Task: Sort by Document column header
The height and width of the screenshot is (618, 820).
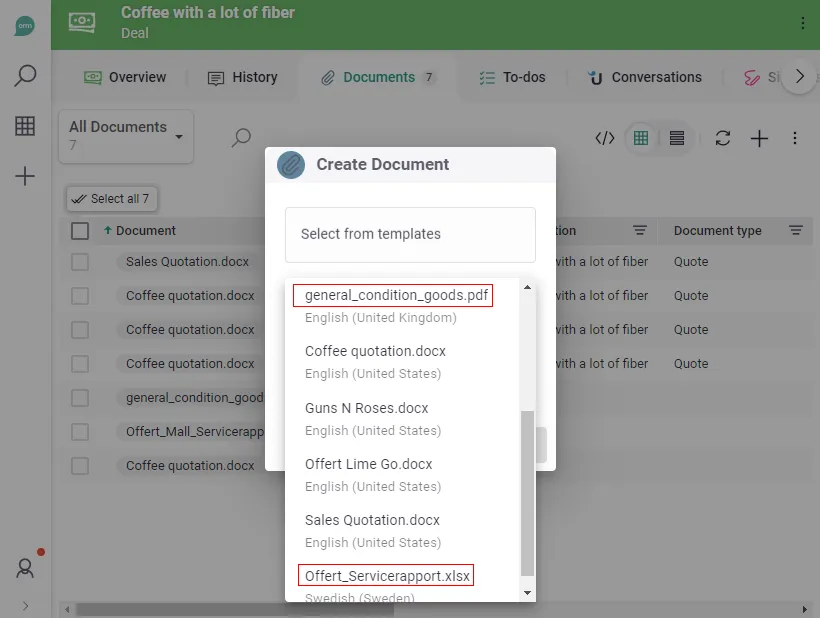Action: click(x=145, y=231)
